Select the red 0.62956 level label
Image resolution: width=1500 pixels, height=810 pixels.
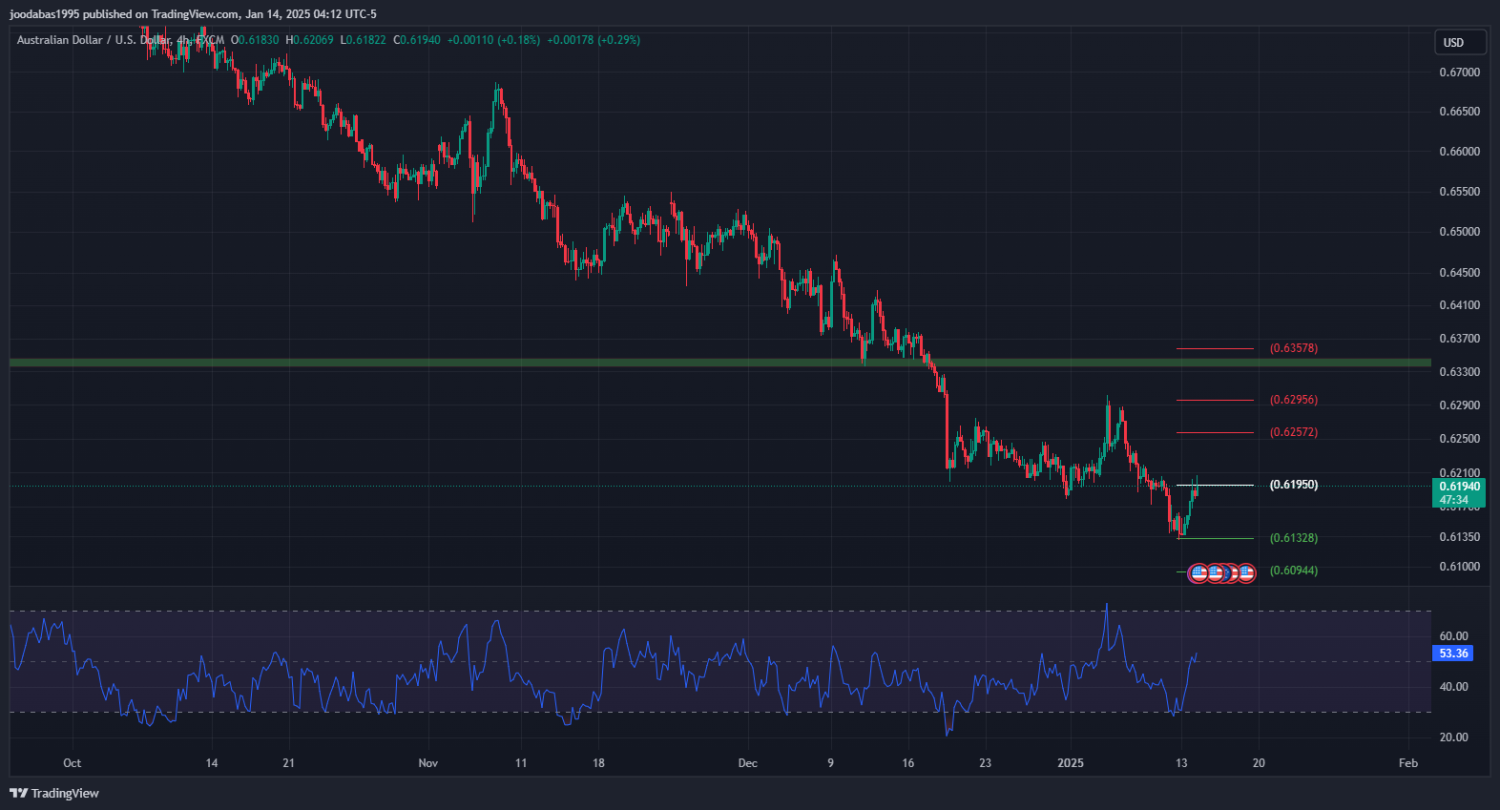tap(1293, 400)
